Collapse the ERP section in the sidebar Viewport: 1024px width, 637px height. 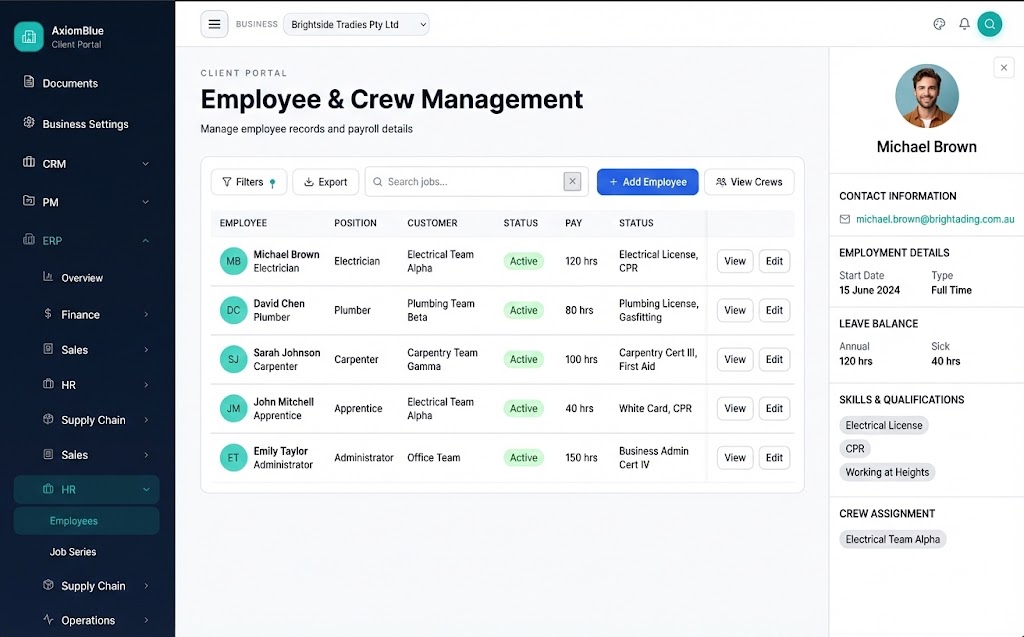point(144,240)
